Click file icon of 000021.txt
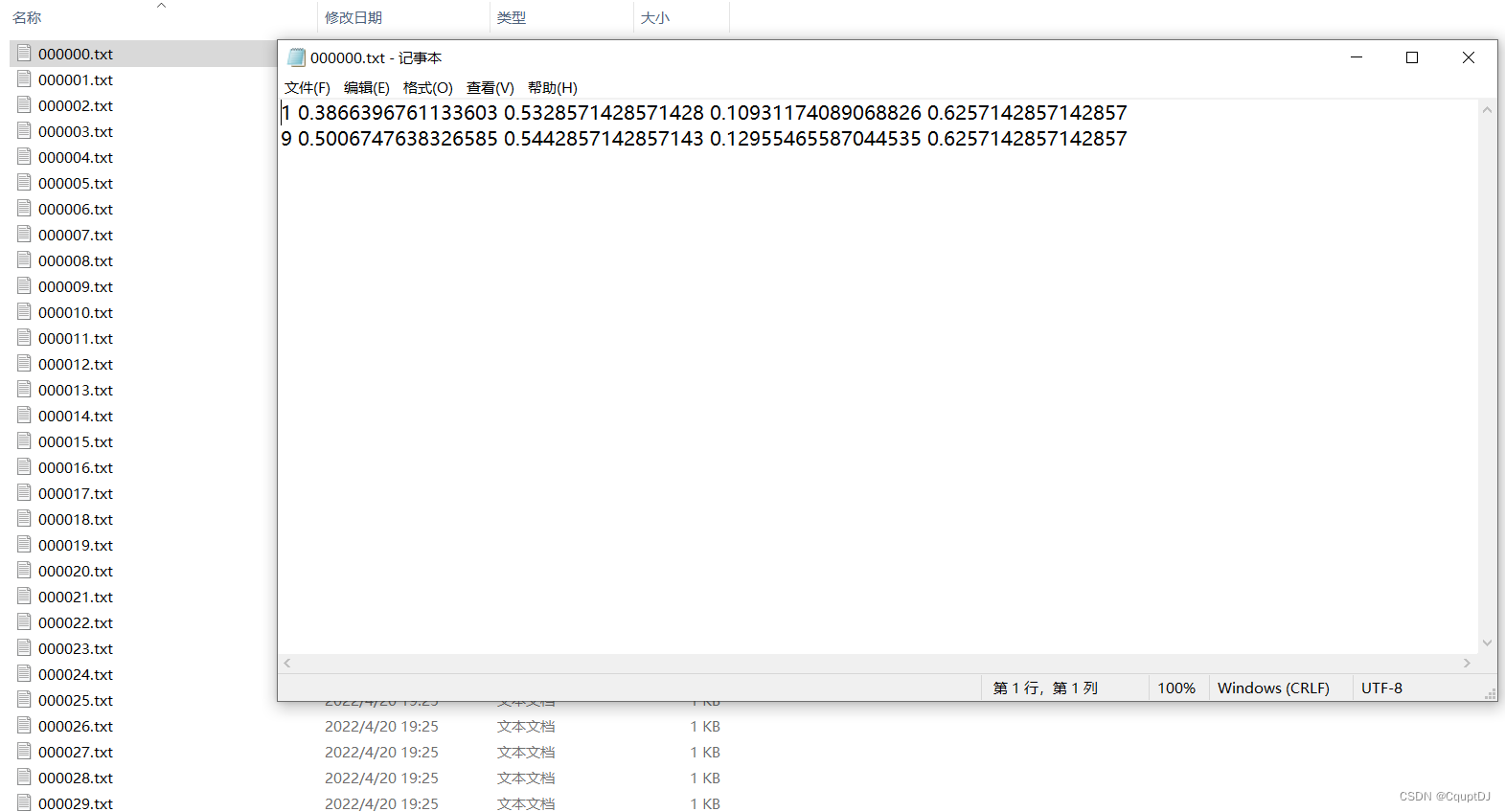Viewport: 1505px width, 812px height. tap(24, 597)
